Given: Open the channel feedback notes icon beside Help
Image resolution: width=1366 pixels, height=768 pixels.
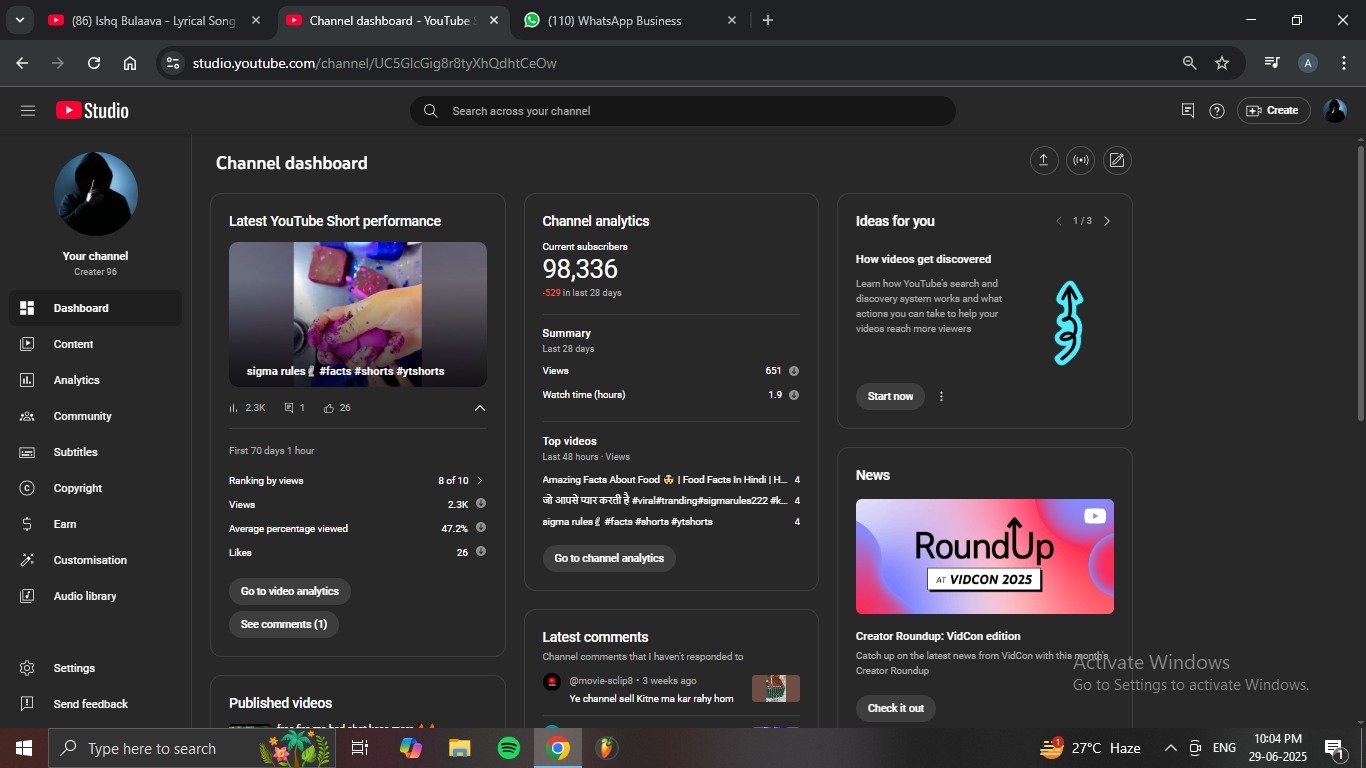Looking at the screenshot, I should point(1188,111).
